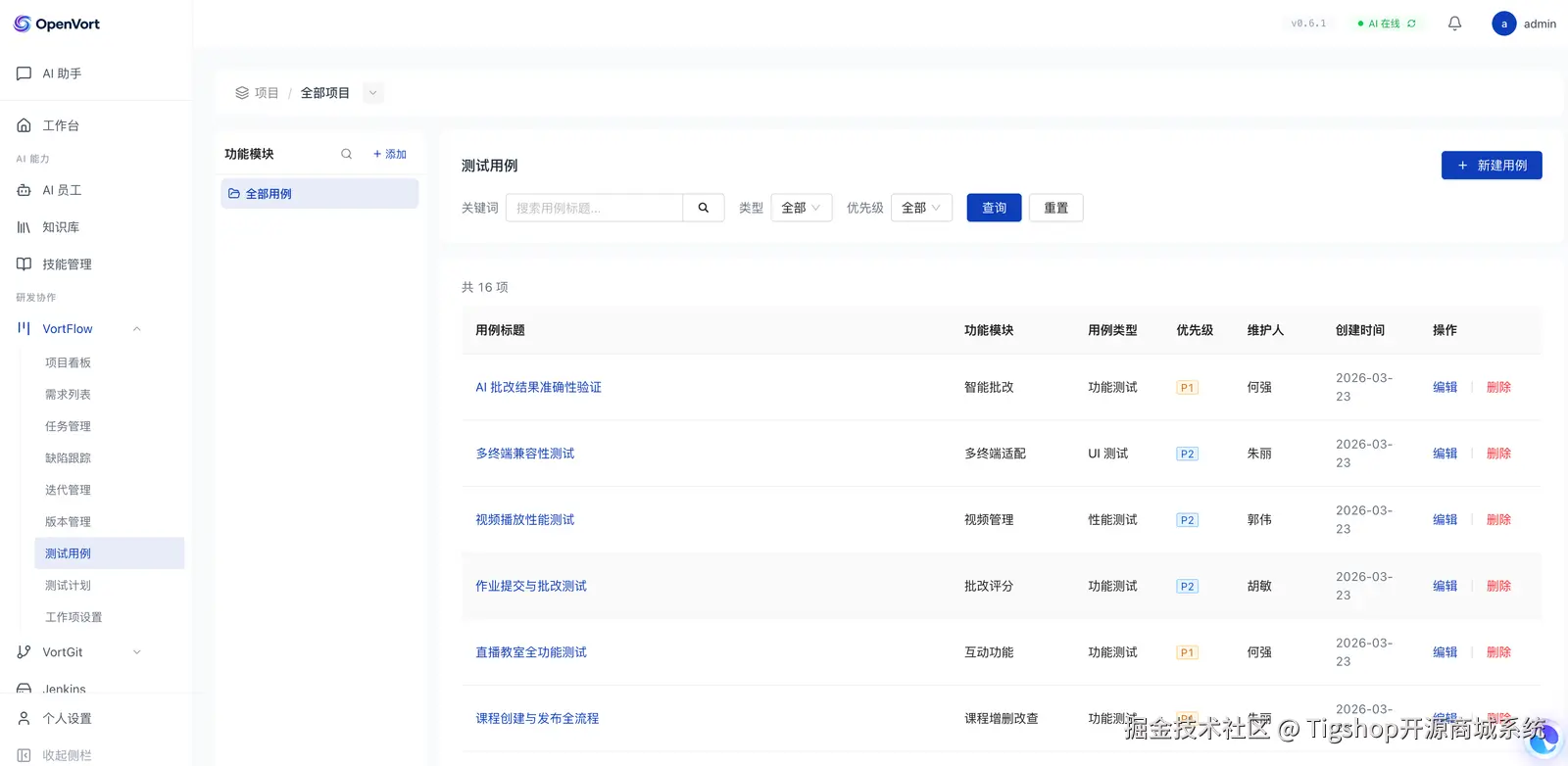Edit the 多终端兼容性测试 row
The height and width of the screenshot is (766, 1568).
coord(1445,454)
